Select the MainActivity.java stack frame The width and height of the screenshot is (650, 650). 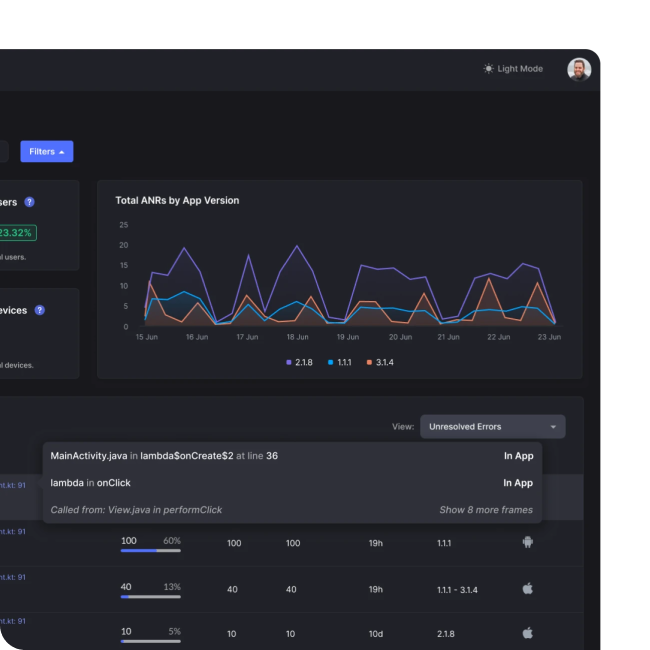pyautogui.click(x=292, y=456)
